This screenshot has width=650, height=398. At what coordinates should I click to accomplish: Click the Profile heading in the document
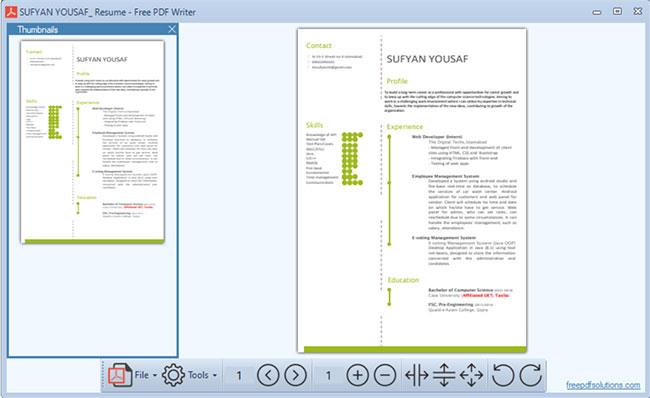(397, 81)
